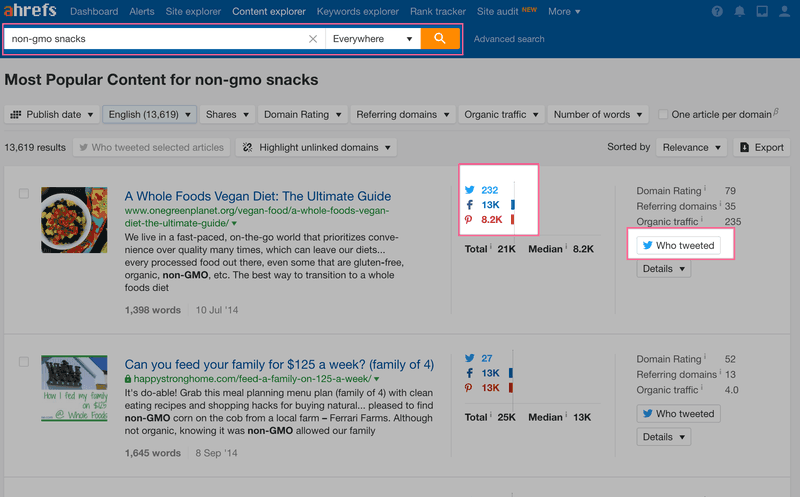Click the ahrefs logo
800x497 pixels.
[30, 10]
